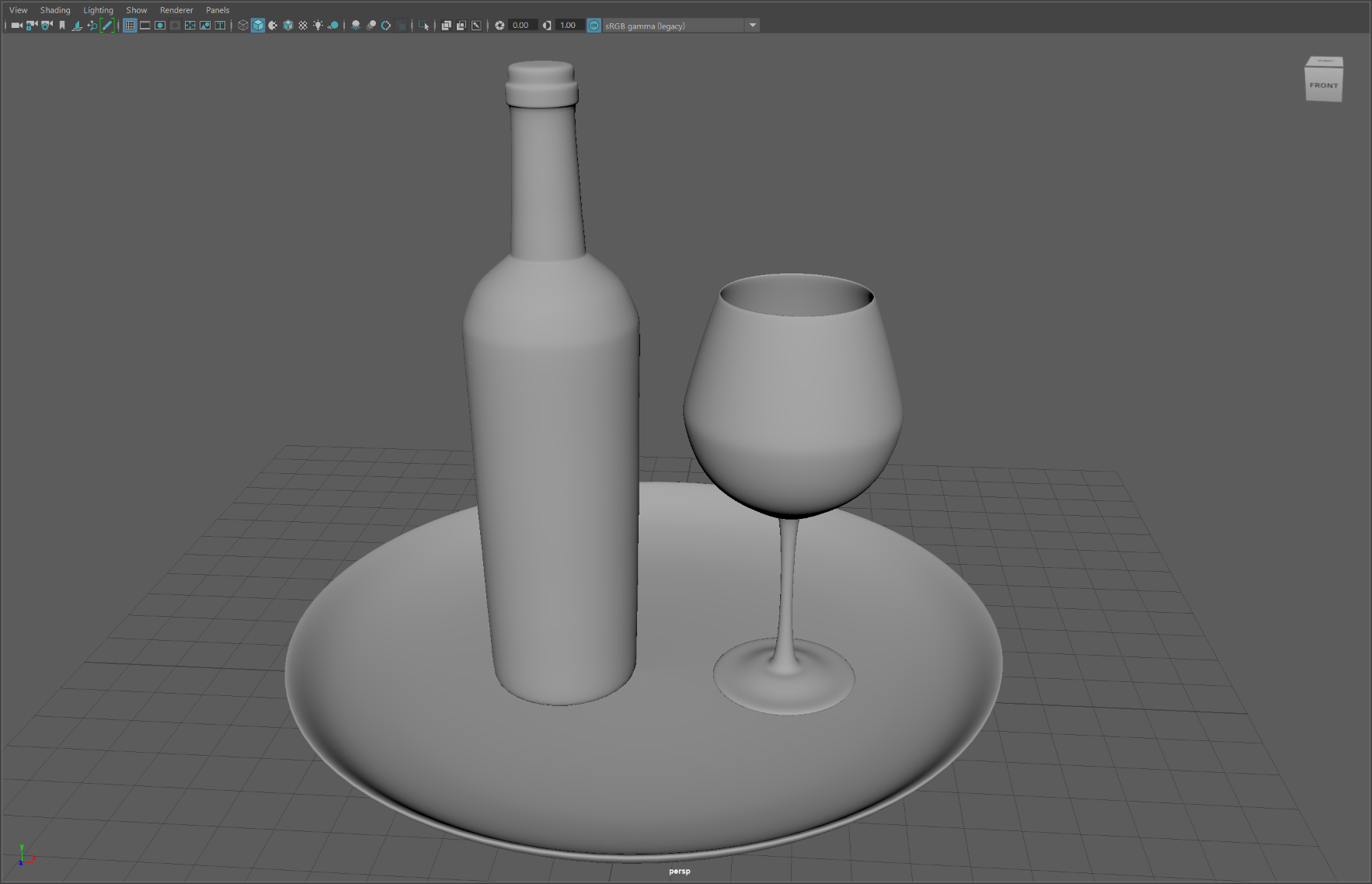Toggle X-Ray Active Components icon
Screen dimensions: 1372x884
pyautogui.click(x=461, y=26)
